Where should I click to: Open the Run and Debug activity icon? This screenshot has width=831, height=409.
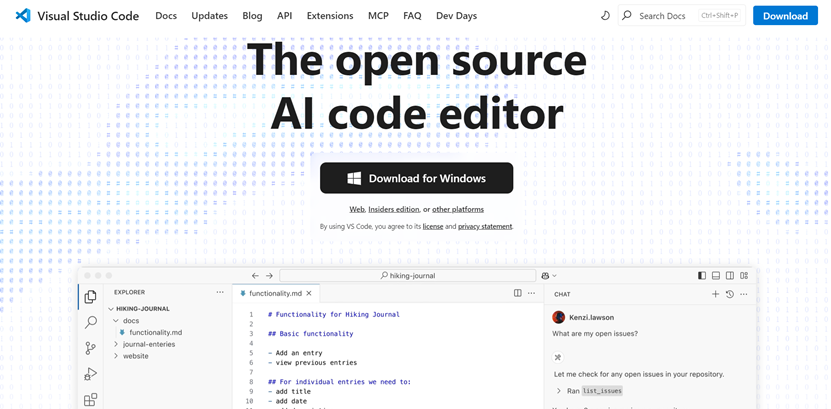(x=91, y=374)
